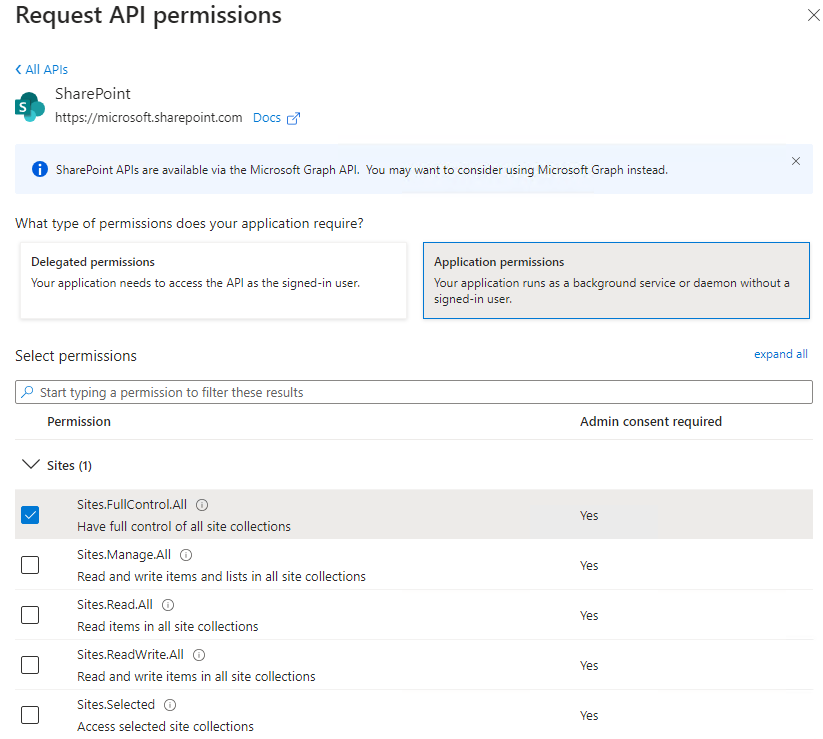Select the Sites.Selected permission name
This screenshot has height=739, width=823.
coord(116,704)
